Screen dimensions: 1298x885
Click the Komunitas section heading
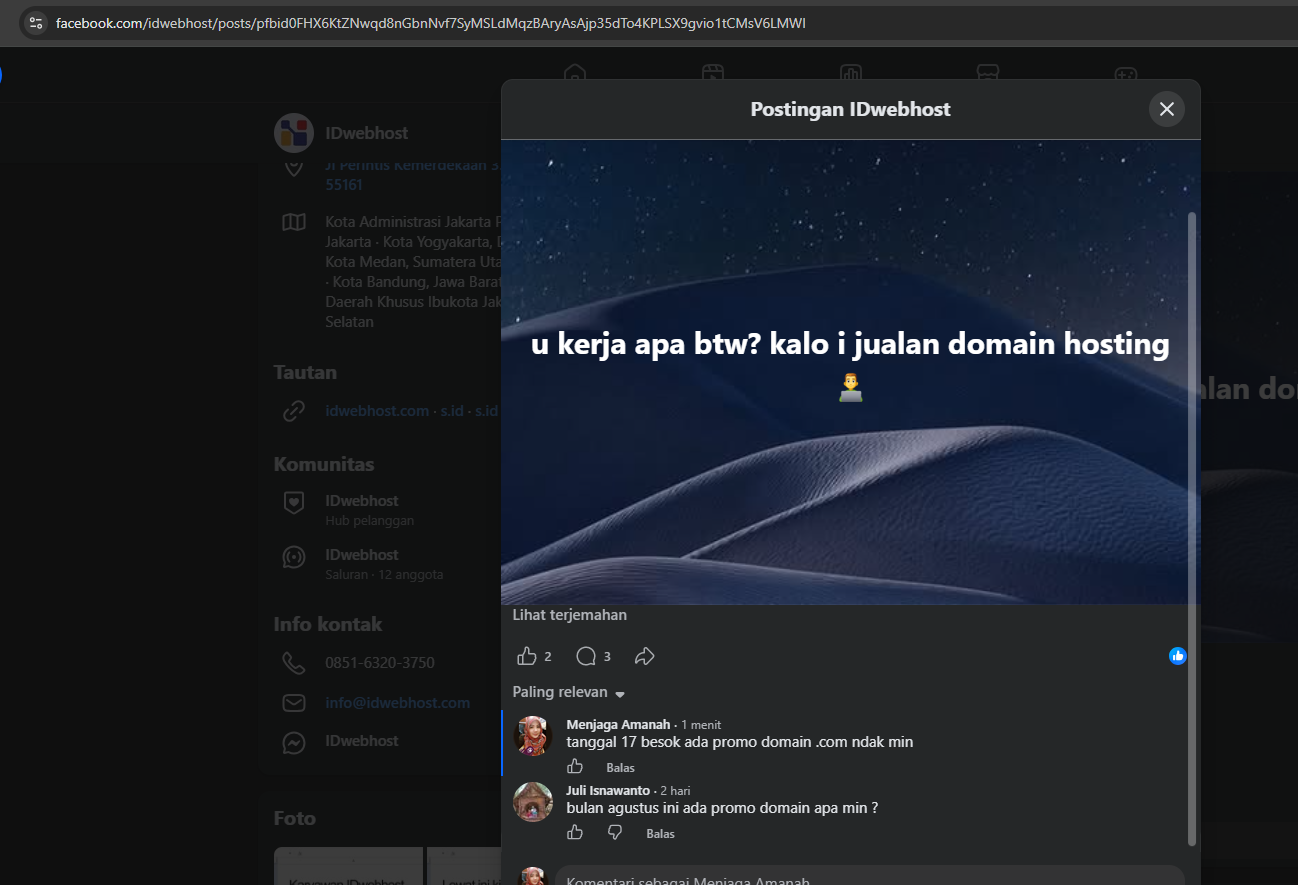pos(324,464)
